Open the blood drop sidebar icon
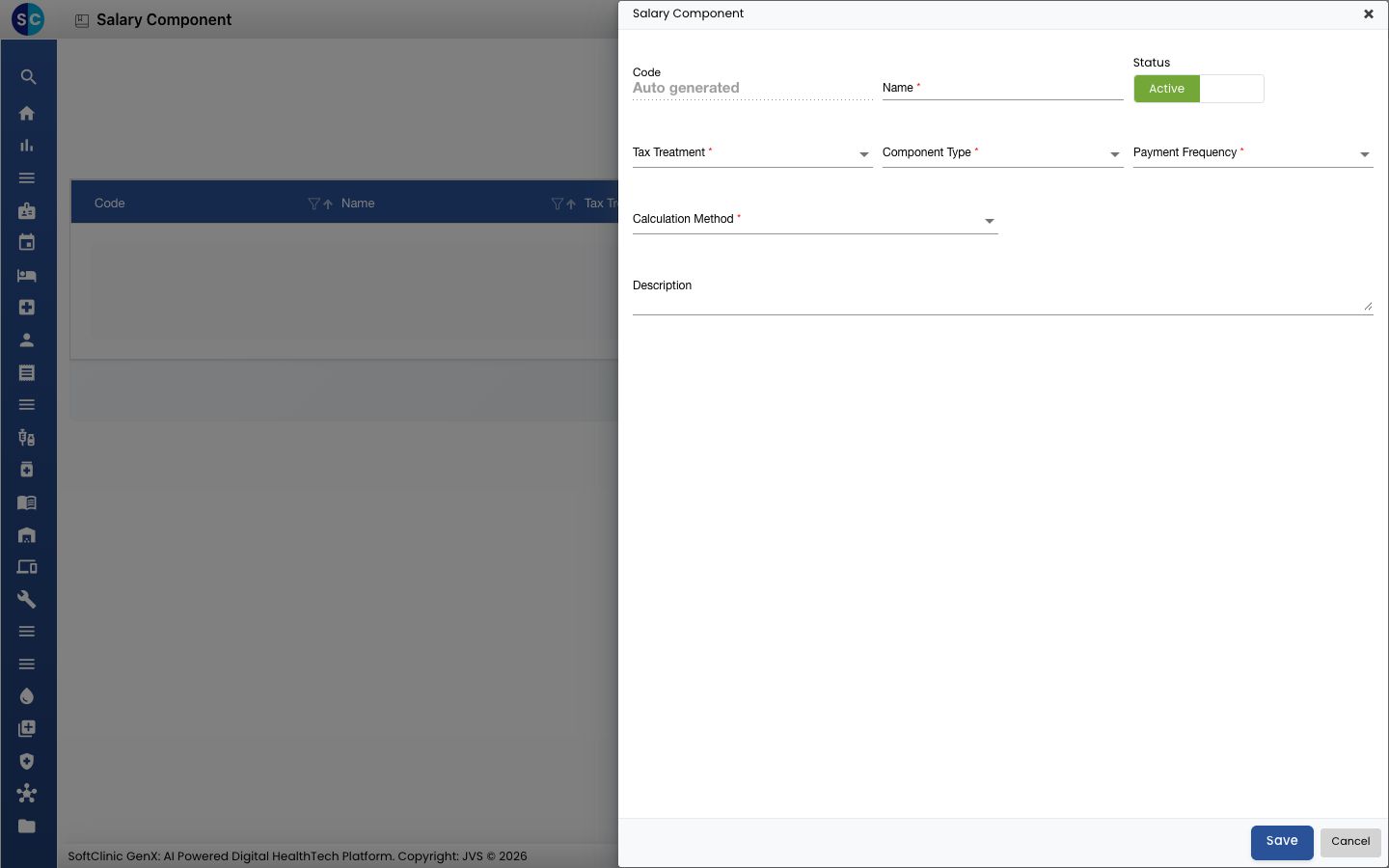 27,696
